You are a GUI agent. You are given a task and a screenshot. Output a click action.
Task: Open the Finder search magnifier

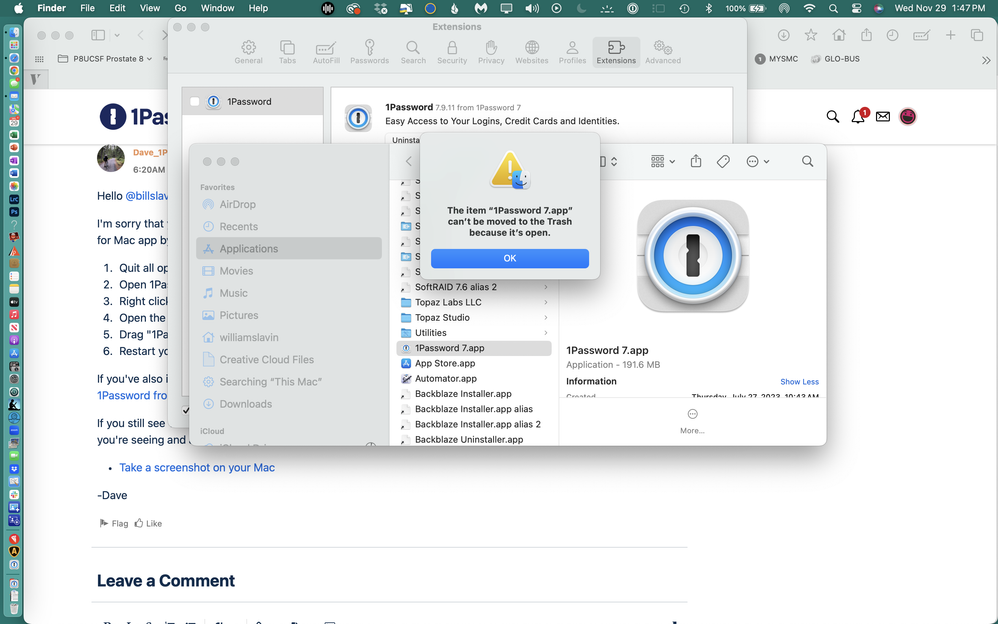[x=807, y=161]
